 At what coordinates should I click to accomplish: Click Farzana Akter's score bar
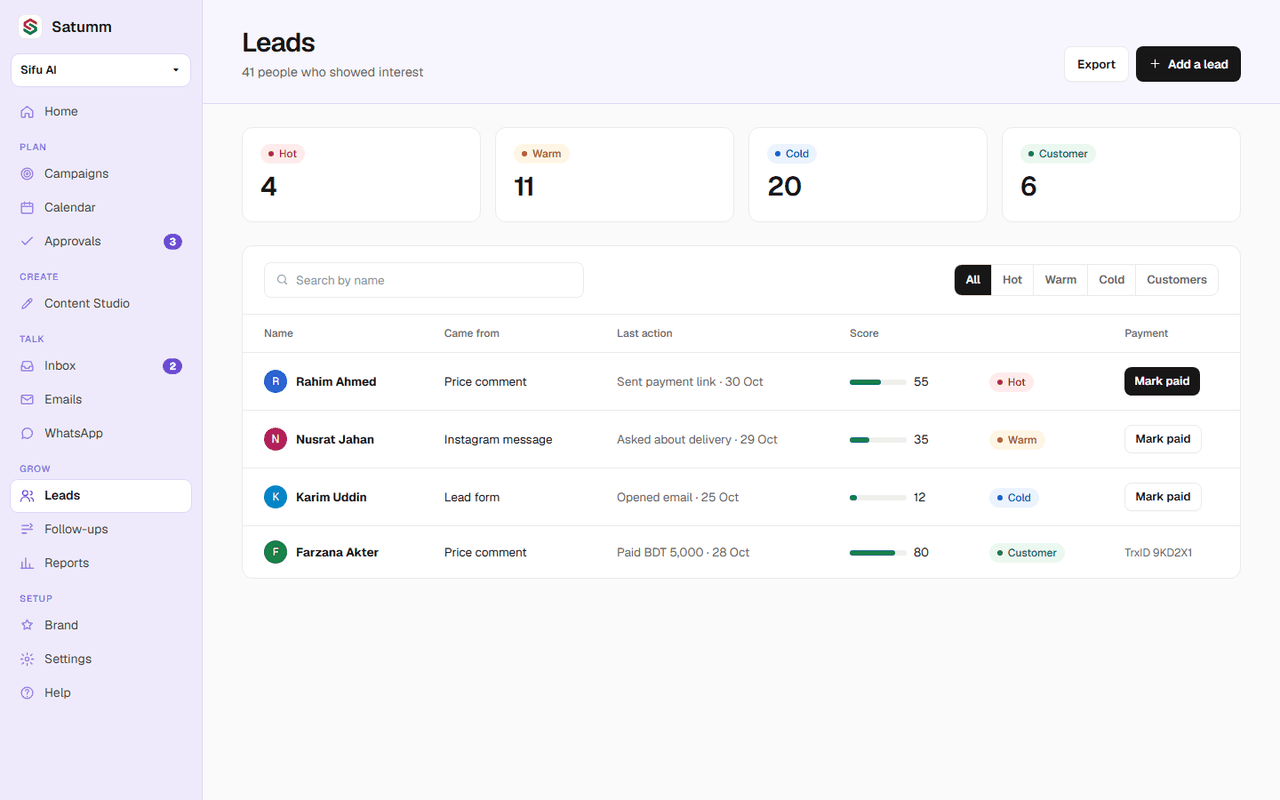[x=878, y=553]
